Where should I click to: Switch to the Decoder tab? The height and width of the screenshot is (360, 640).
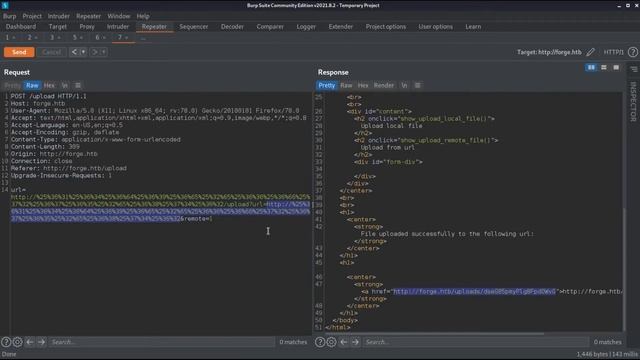tap(232, 27)
